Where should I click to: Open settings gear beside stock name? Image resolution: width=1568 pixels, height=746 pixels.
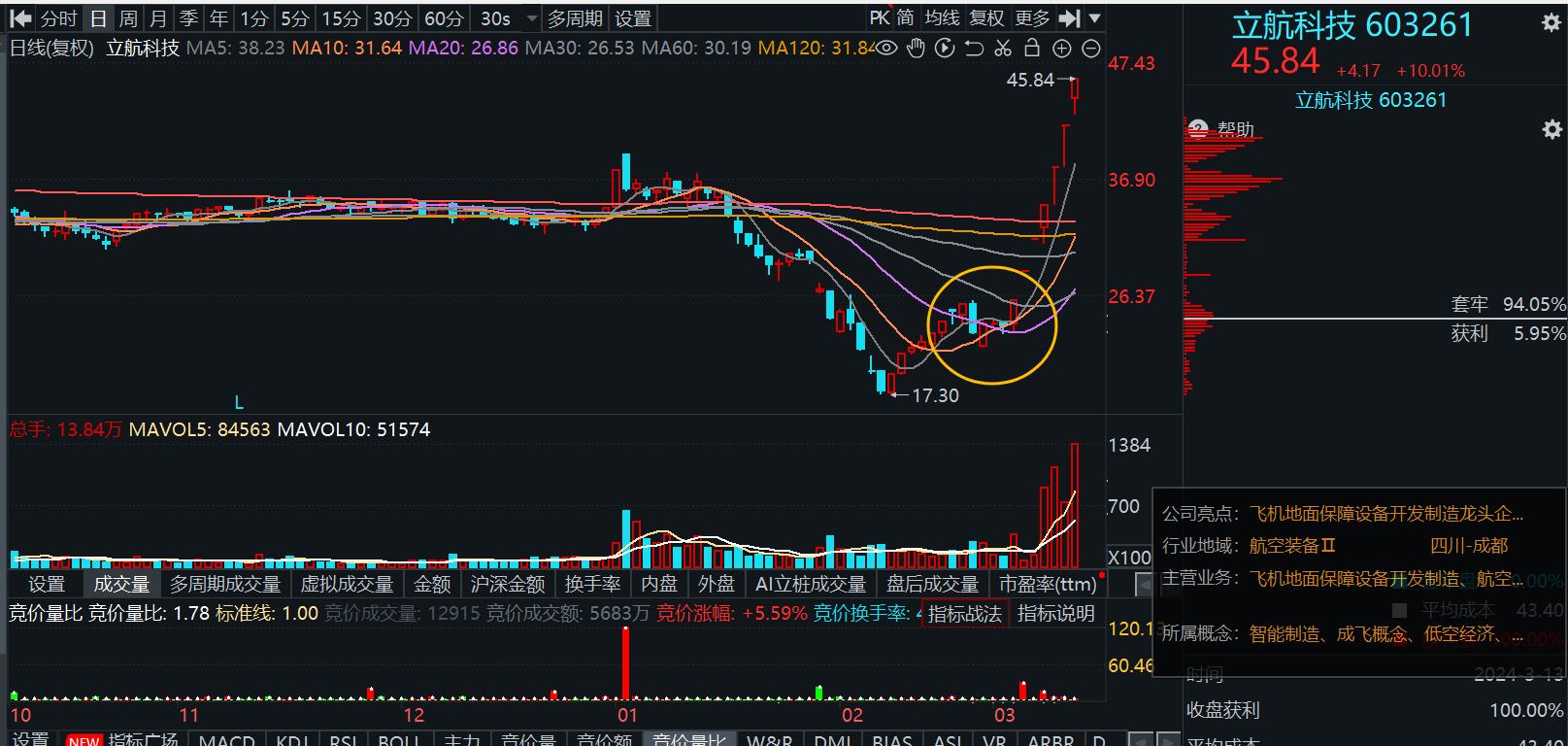[1551, 23]
